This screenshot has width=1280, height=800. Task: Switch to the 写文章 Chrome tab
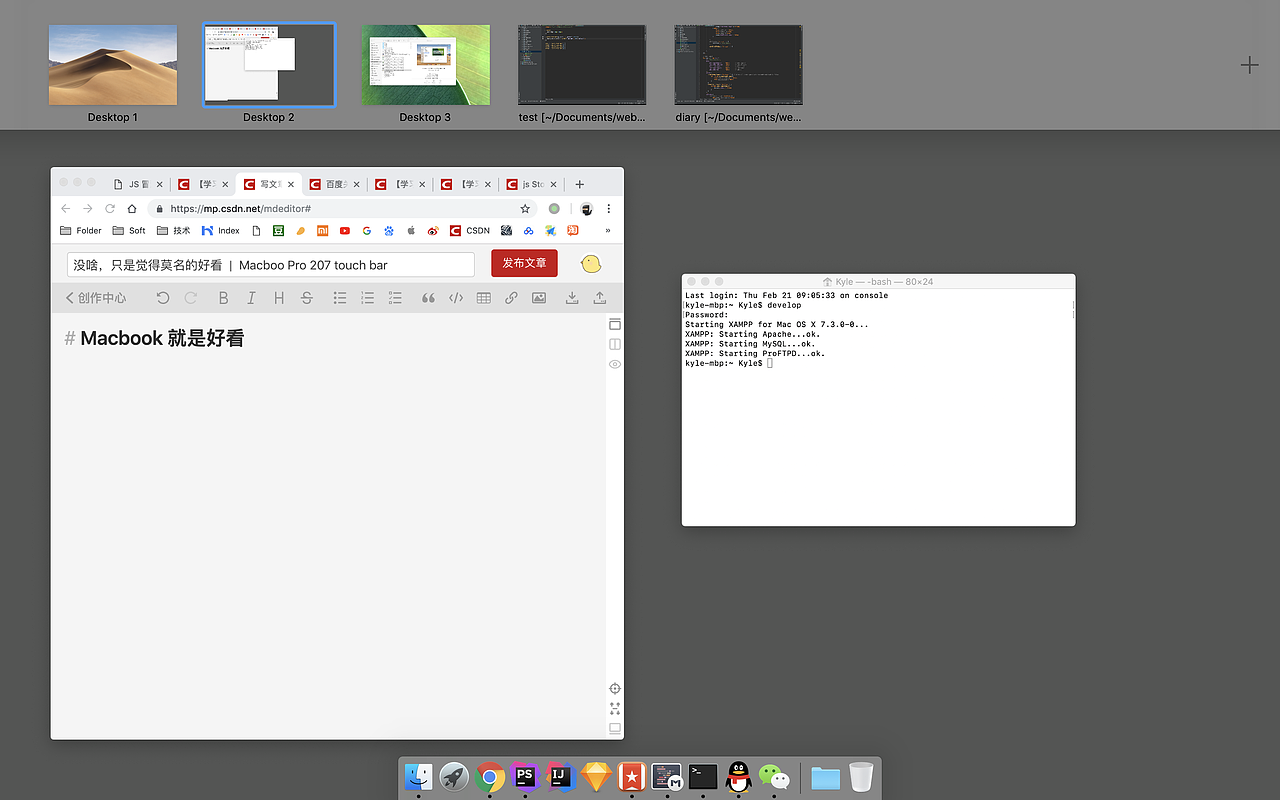(268, 184)
